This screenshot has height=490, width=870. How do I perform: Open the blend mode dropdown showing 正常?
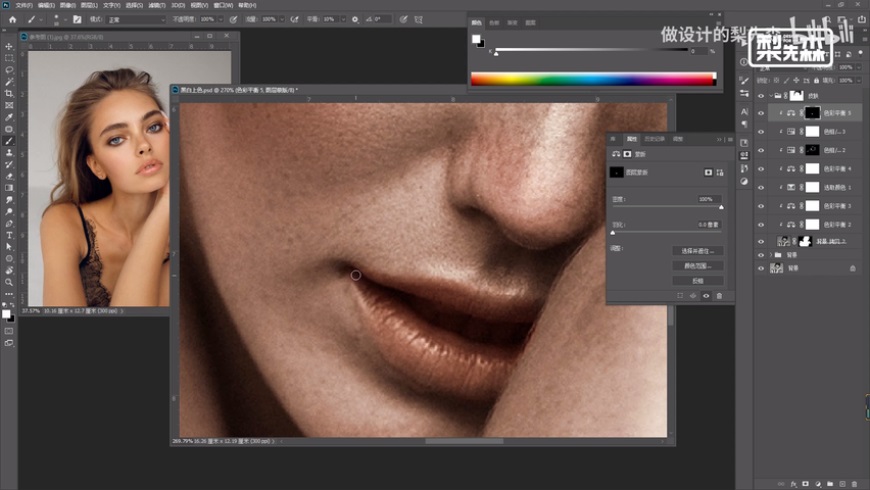(135, 19)
